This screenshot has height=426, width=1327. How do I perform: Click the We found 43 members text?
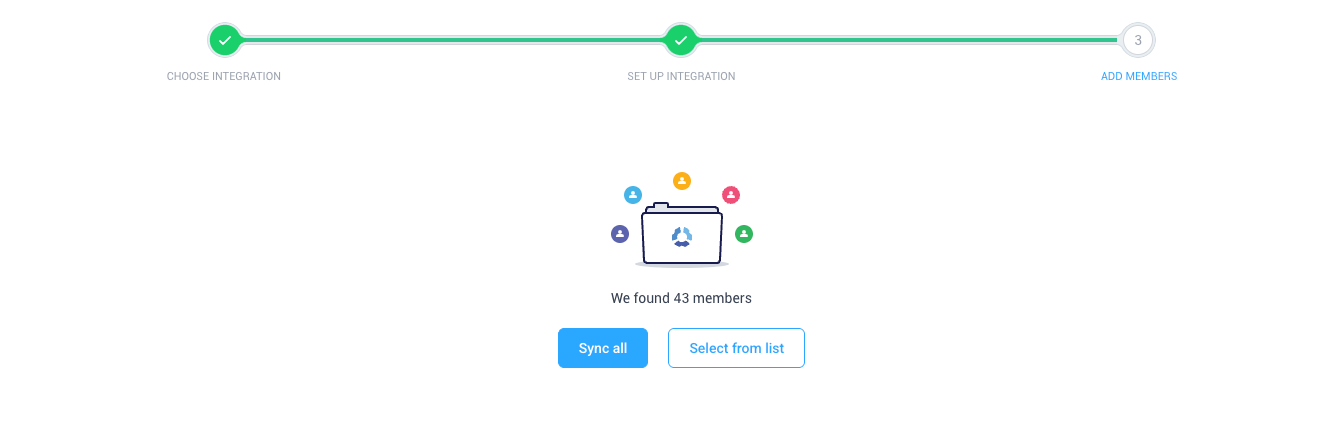[681, 298]
